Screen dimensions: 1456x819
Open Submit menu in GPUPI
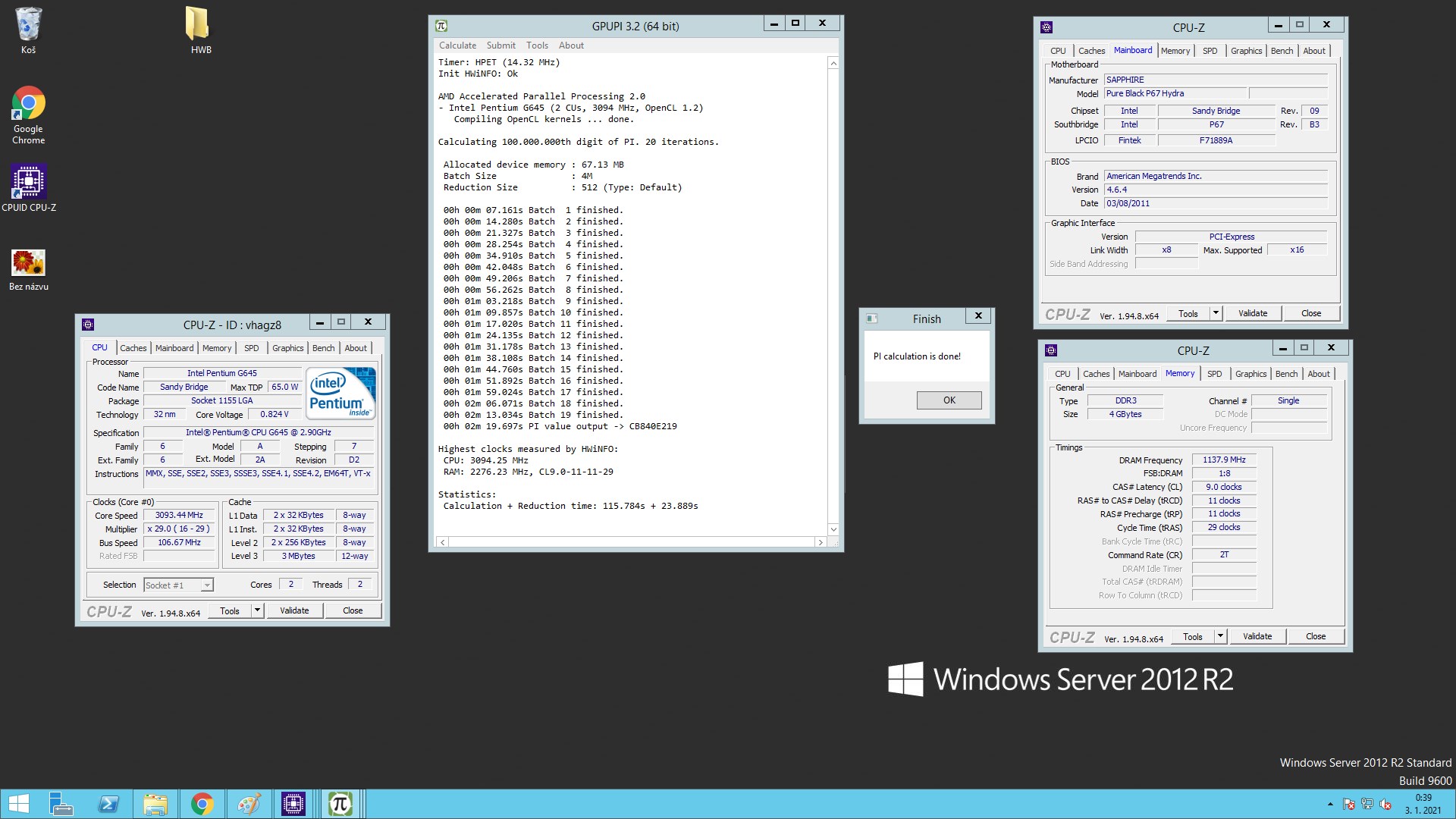500,45
